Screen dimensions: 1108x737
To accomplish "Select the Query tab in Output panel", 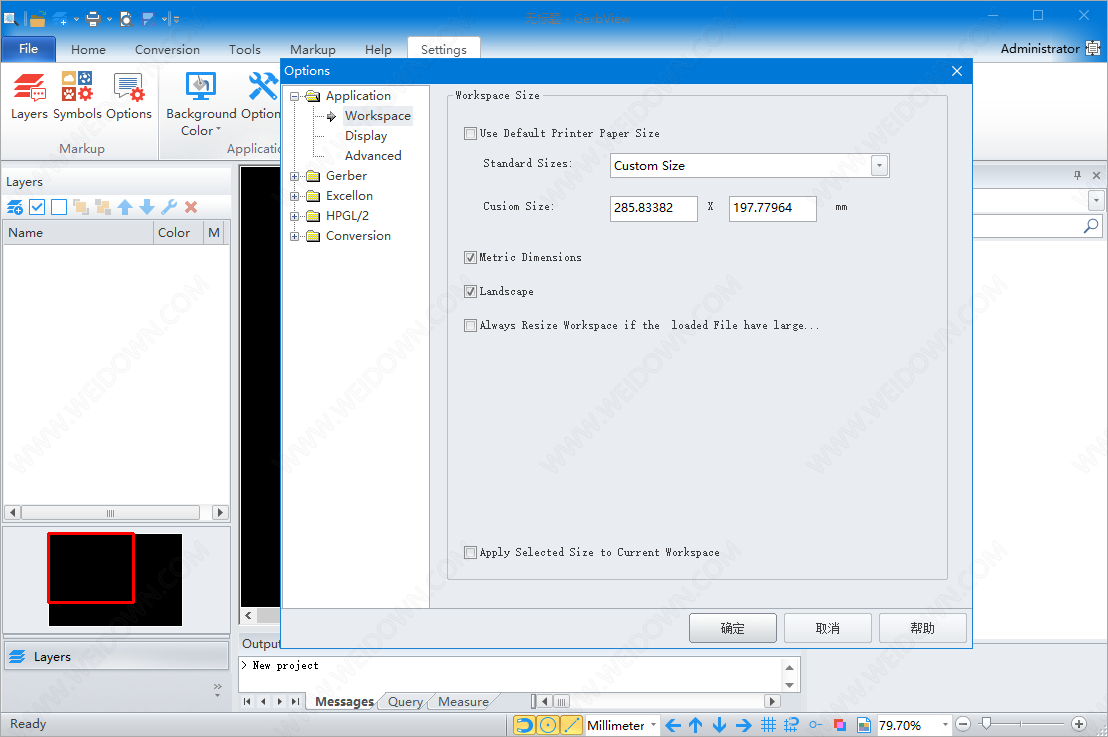I will [x=405, y=702].
